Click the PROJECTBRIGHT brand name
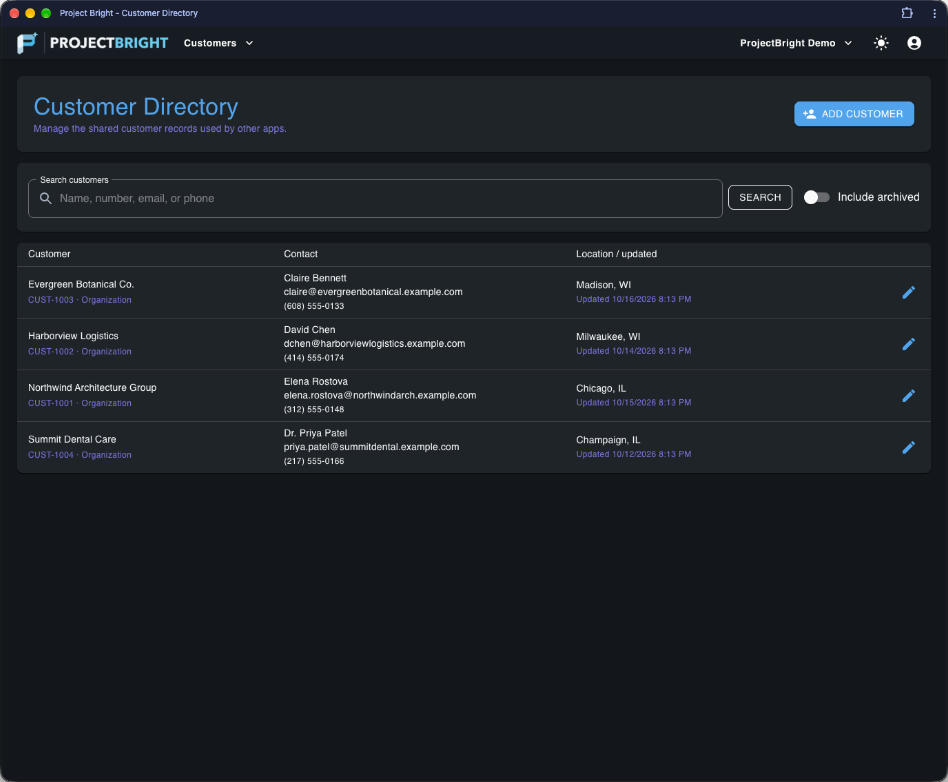This screenshot has height=782, width=948. [x=109, y=43]
